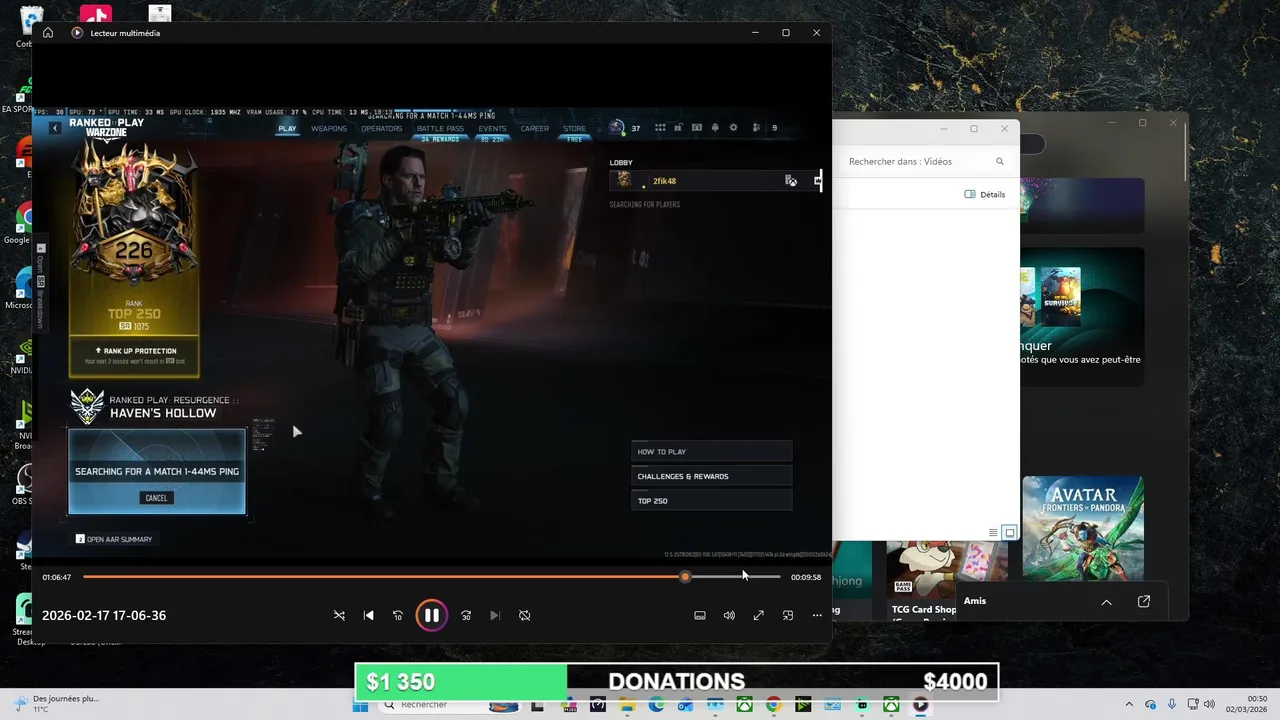The height and width of the screenshot is (720, 1280).
Task: Go to the media player home page
Action: pyautogui.click(x=47, y=33)
